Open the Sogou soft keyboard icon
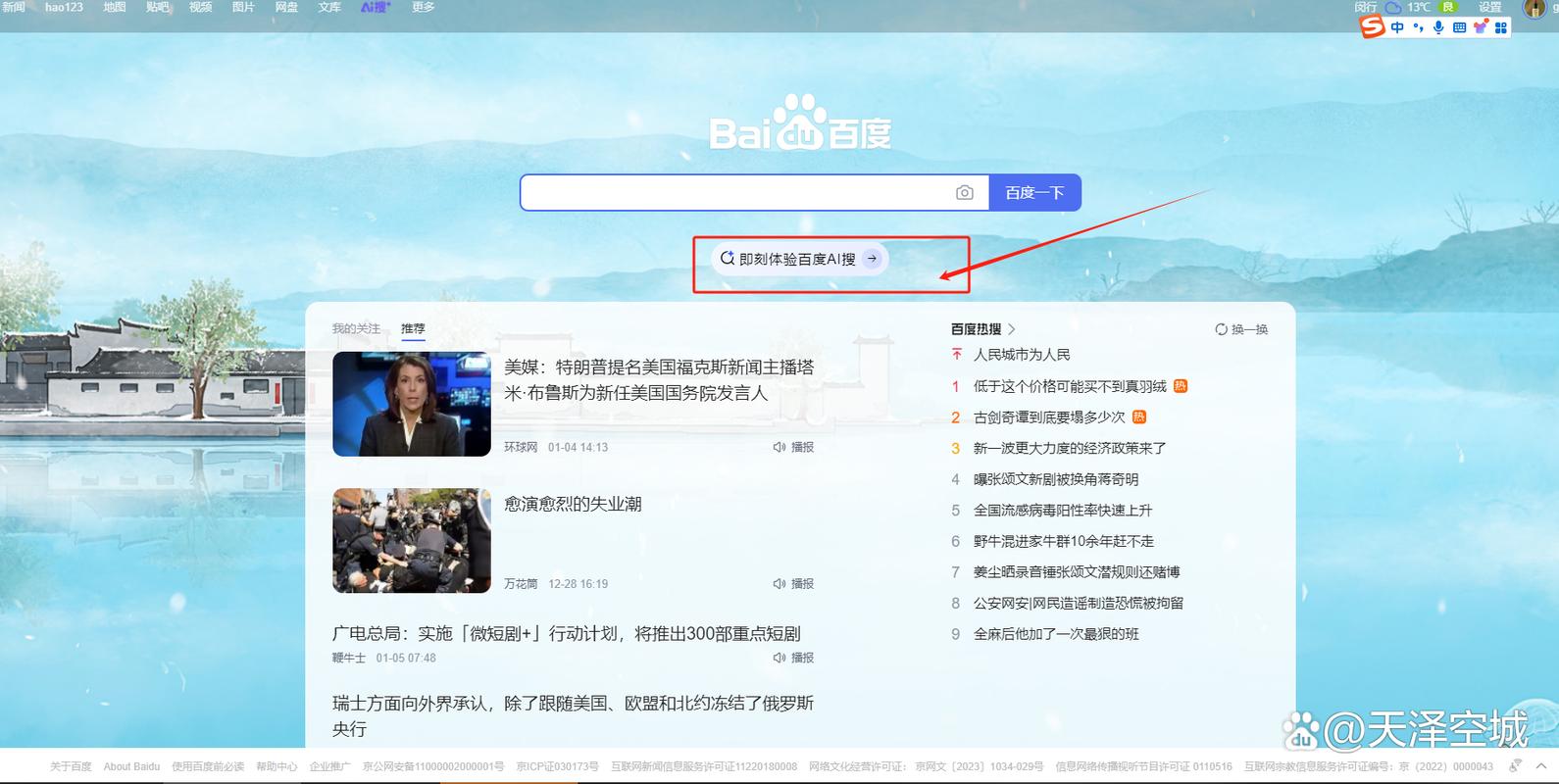 (x=1459, y=27)
